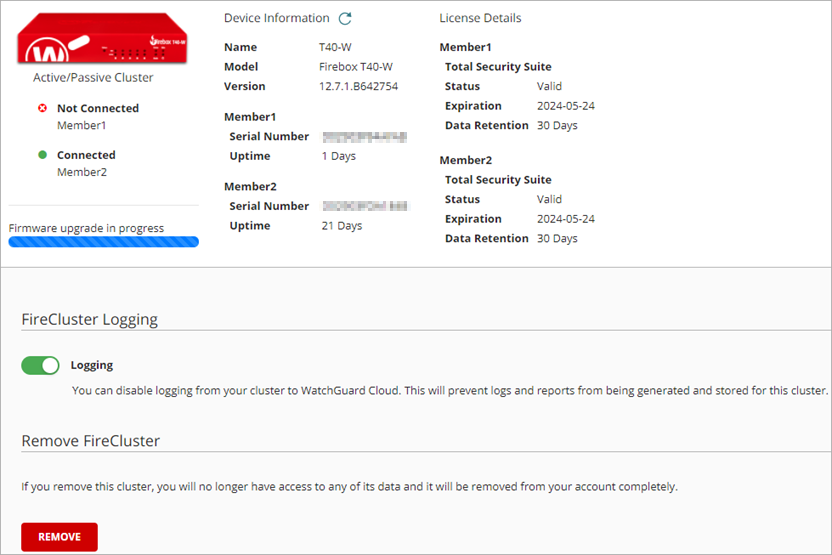Click 'Member2' under Connected status

[82, 172]
